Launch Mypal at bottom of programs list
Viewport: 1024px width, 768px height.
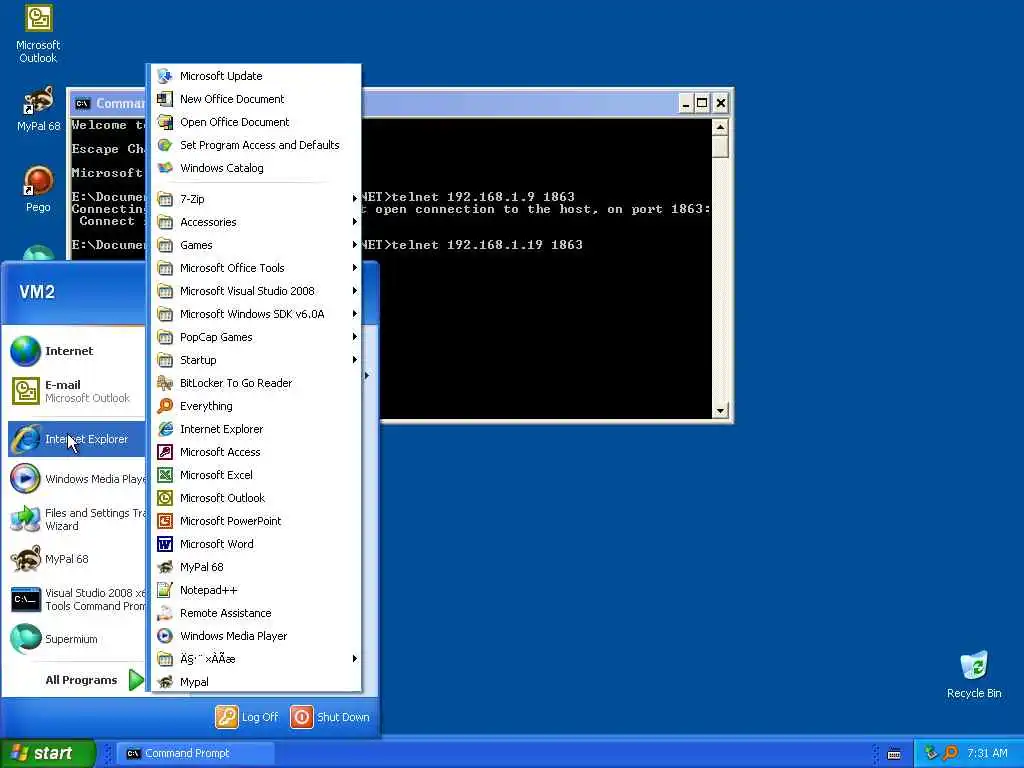coord(256,682)
